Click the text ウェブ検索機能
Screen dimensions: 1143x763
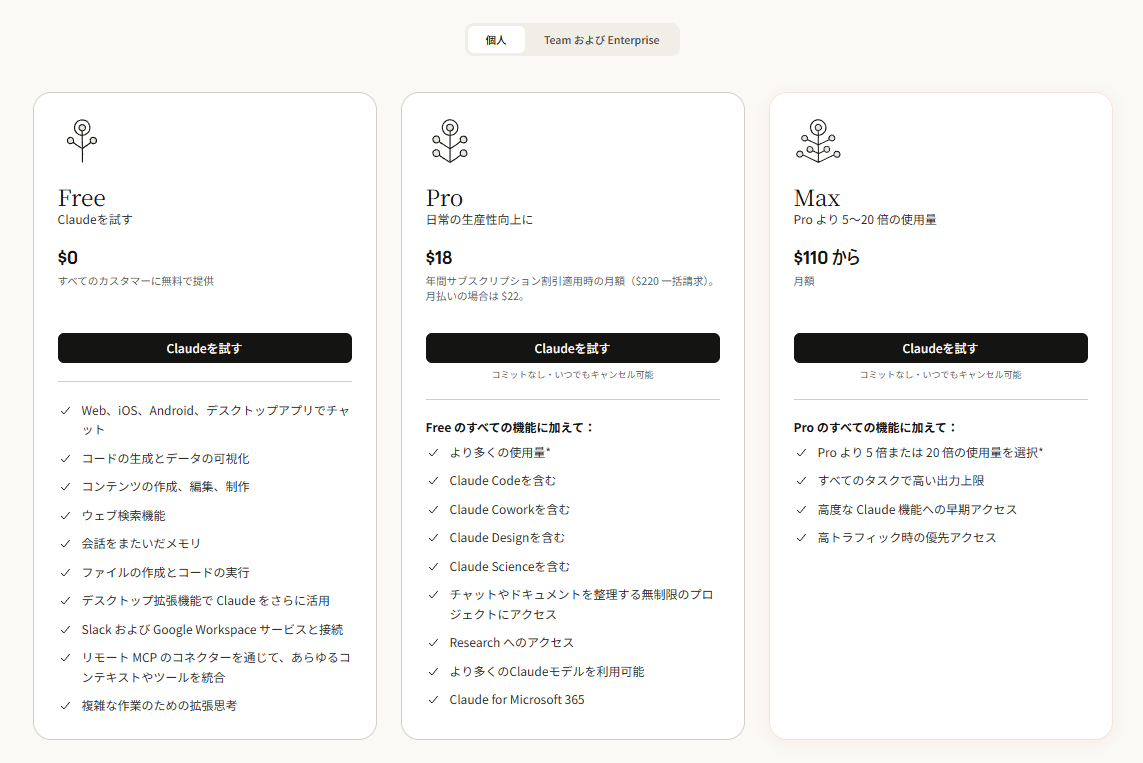(x=123, y=516)
